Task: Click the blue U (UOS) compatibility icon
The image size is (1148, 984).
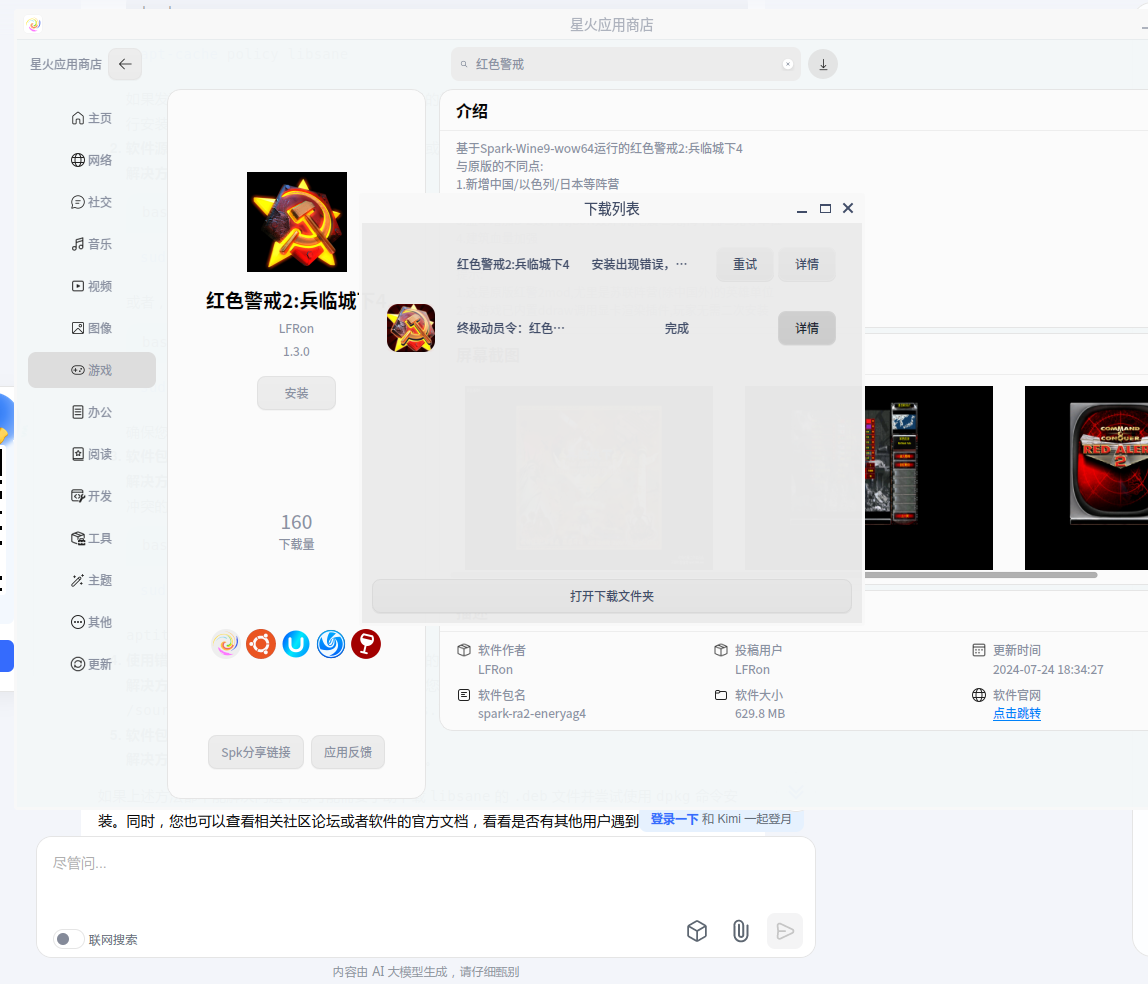Action: pos(296,644)
